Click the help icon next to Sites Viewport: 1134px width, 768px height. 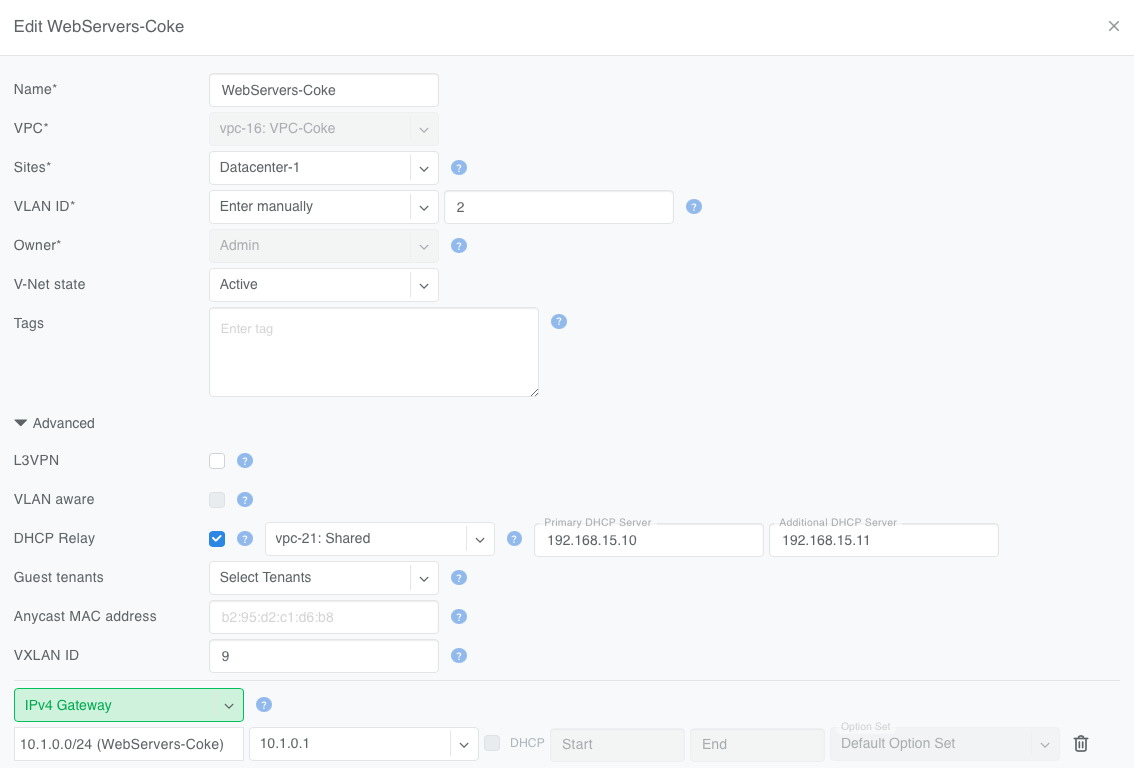(x=459, y=167)
